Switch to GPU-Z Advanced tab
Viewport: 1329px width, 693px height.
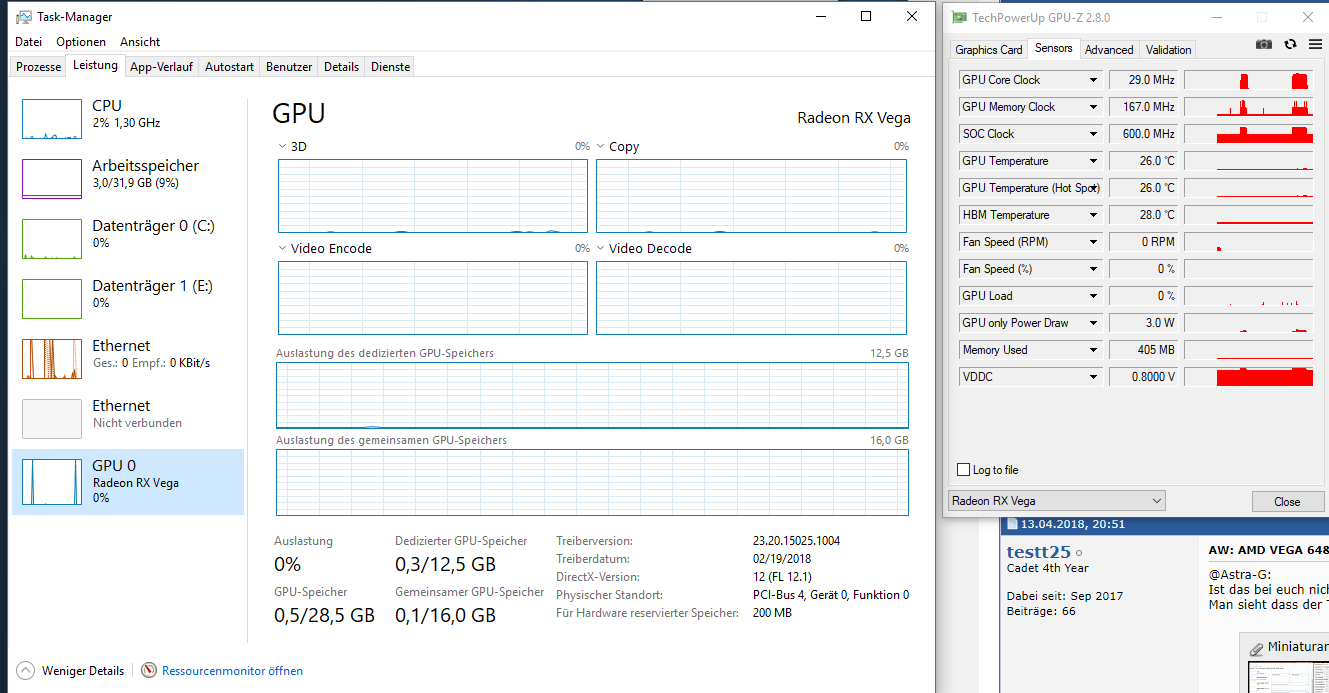(1109, 50)
